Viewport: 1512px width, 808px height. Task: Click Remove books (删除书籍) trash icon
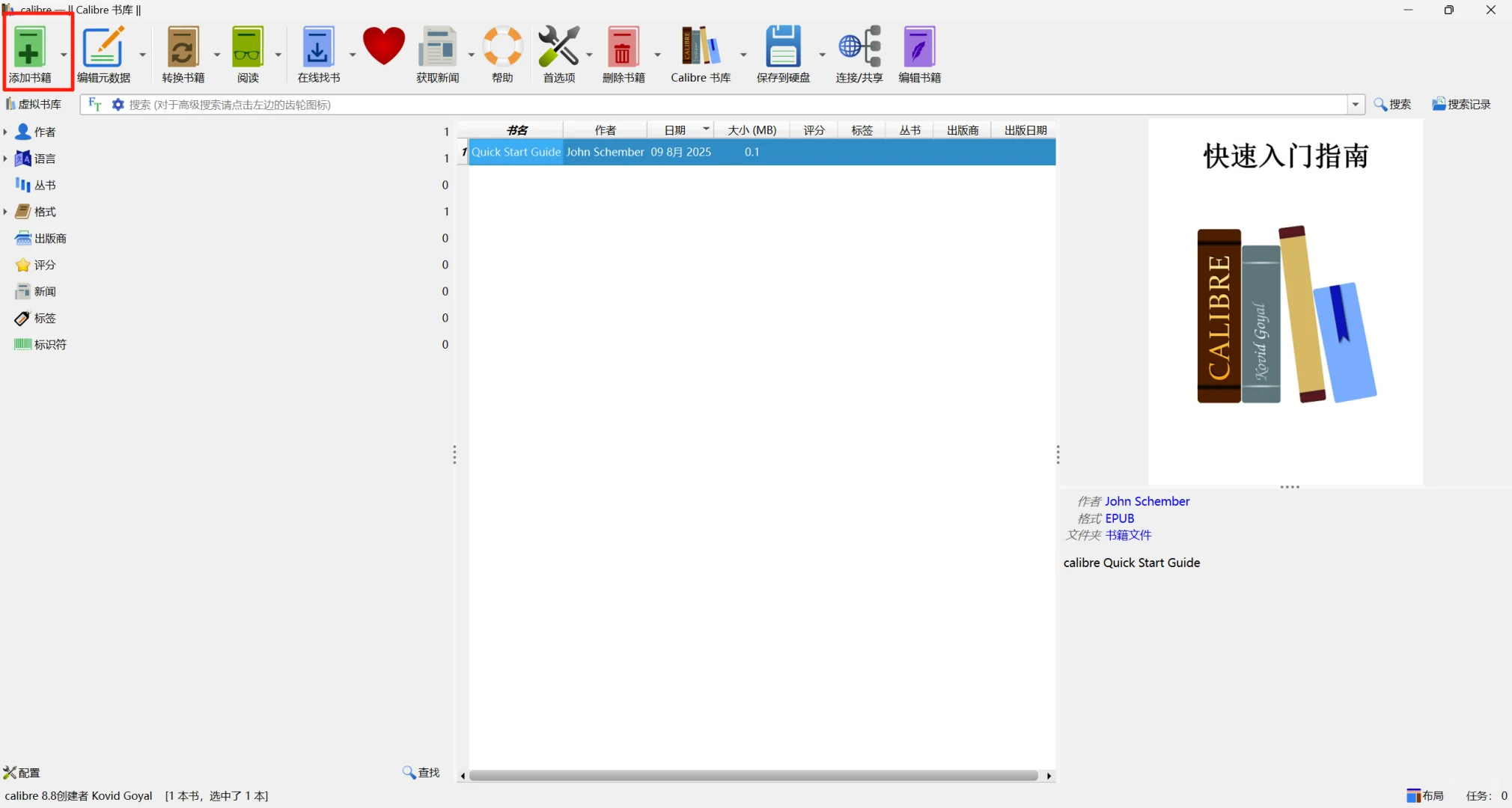(x=623, y=46)
